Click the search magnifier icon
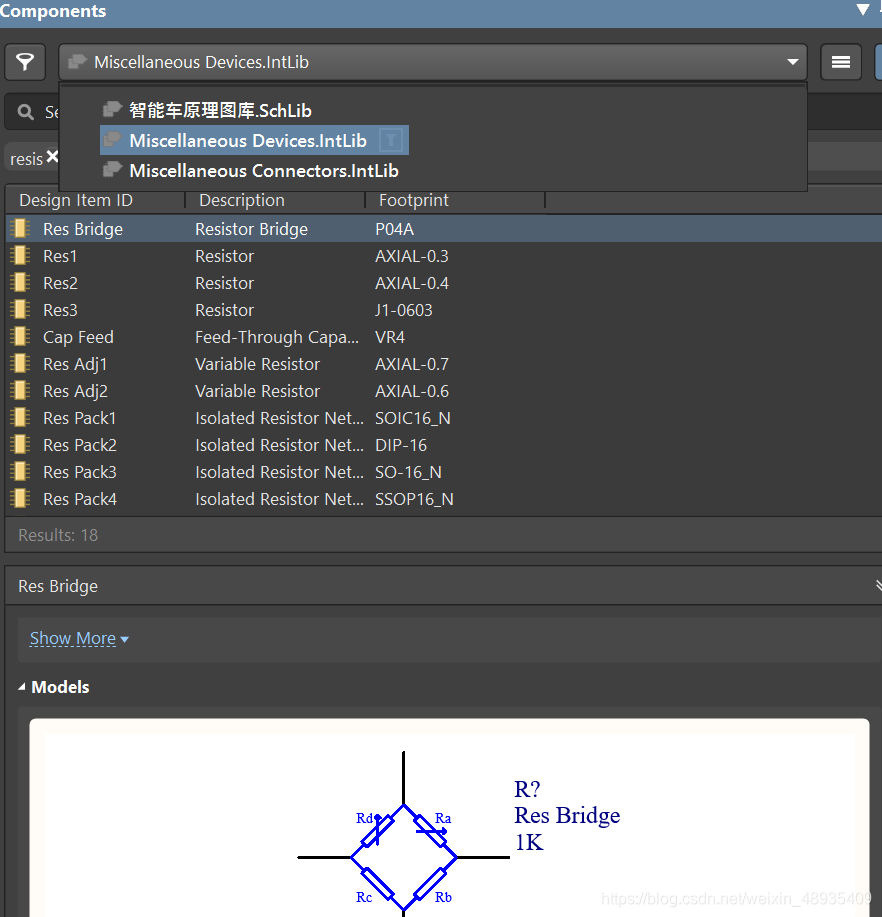The image size is (882, 917). pyautogui.click(x=26, y=112)
